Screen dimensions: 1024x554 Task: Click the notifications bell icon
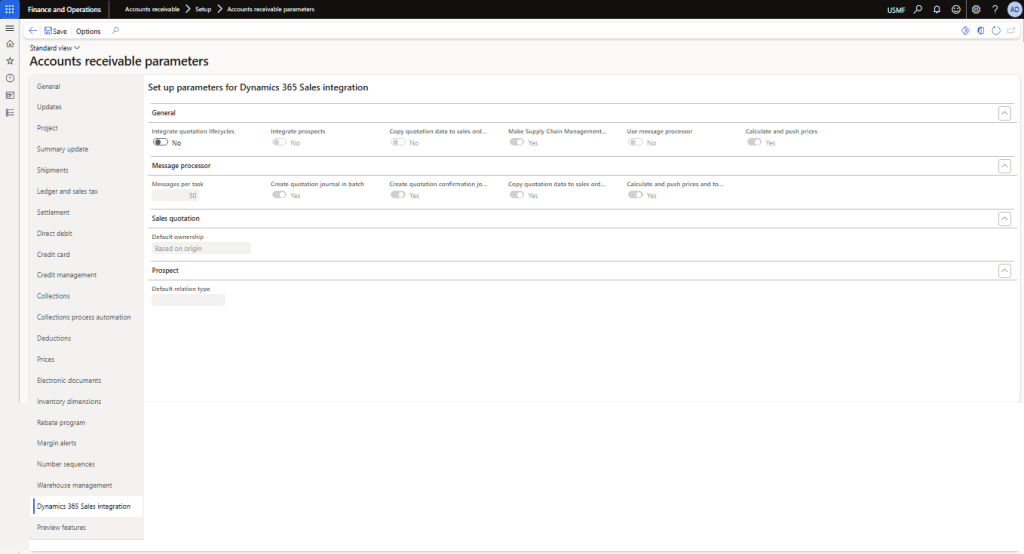[x=937, y=9]
